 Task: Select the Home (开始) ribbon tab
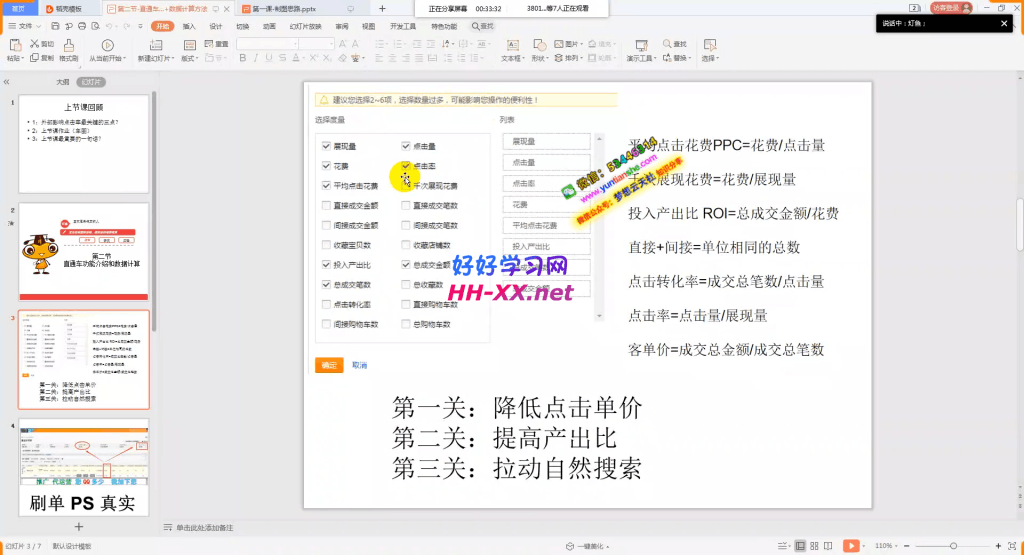(162, 26)
